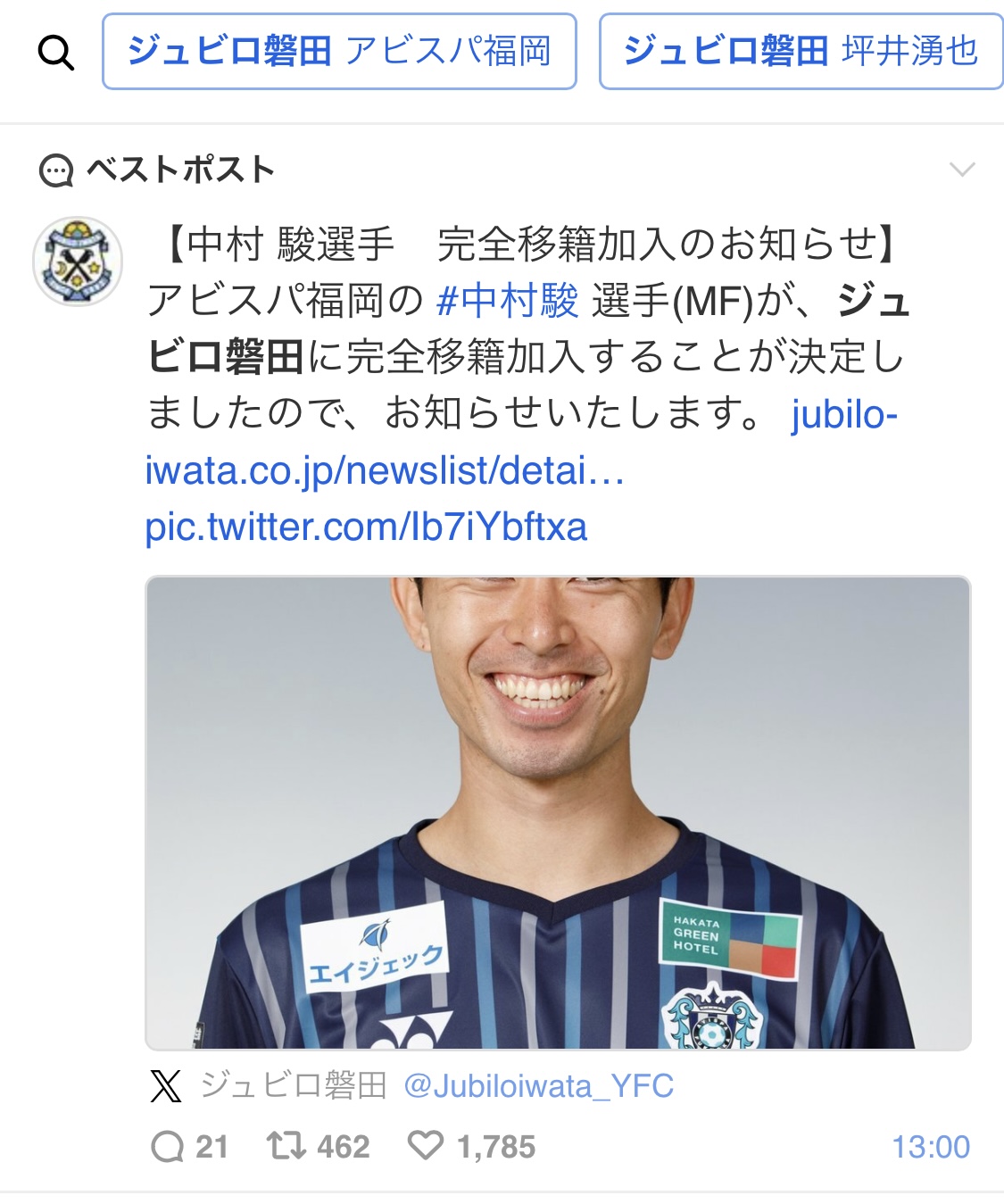Open the jubilo-iwata.co.jp newslist link
The height and width of the screenshot is (1204, 1004).
pos(520,442)
